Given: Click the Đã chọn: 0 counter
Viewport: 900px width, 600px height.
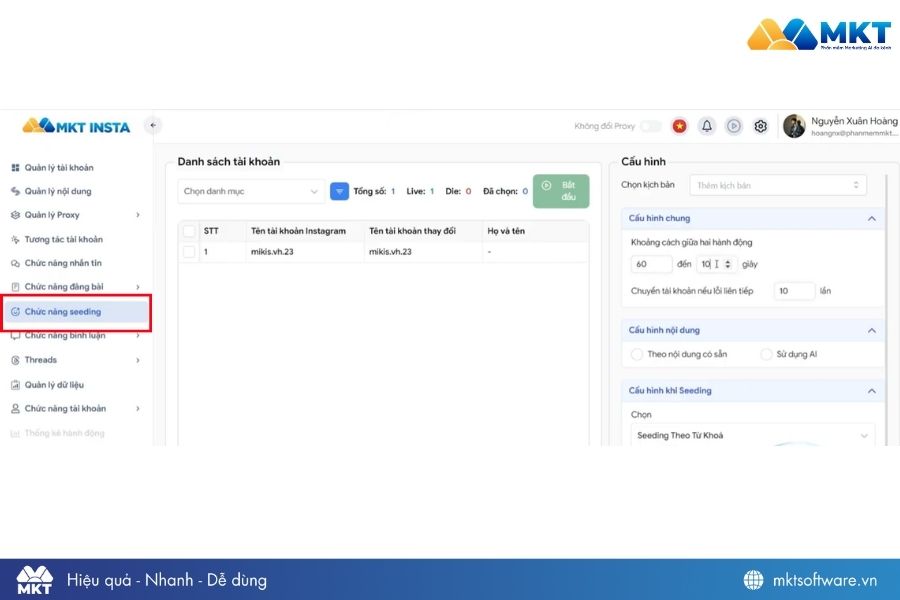Looking at the screenshot, I should click(505, 191).
